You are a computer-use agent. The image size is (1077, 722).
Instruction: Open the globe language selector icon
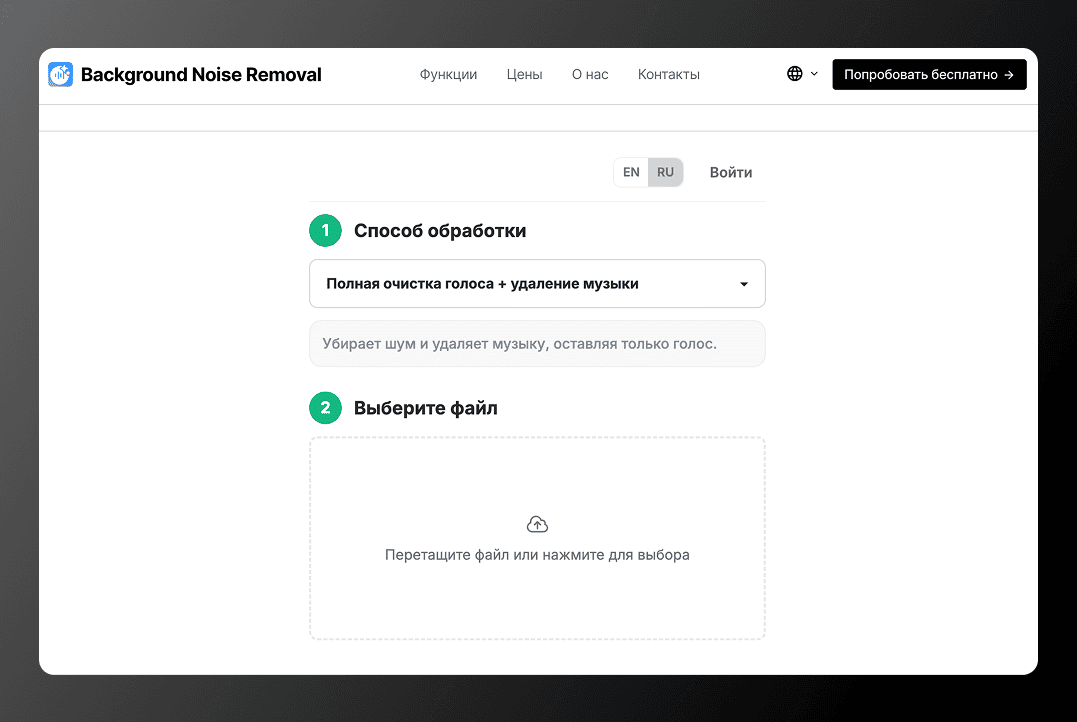coord(795,74)
